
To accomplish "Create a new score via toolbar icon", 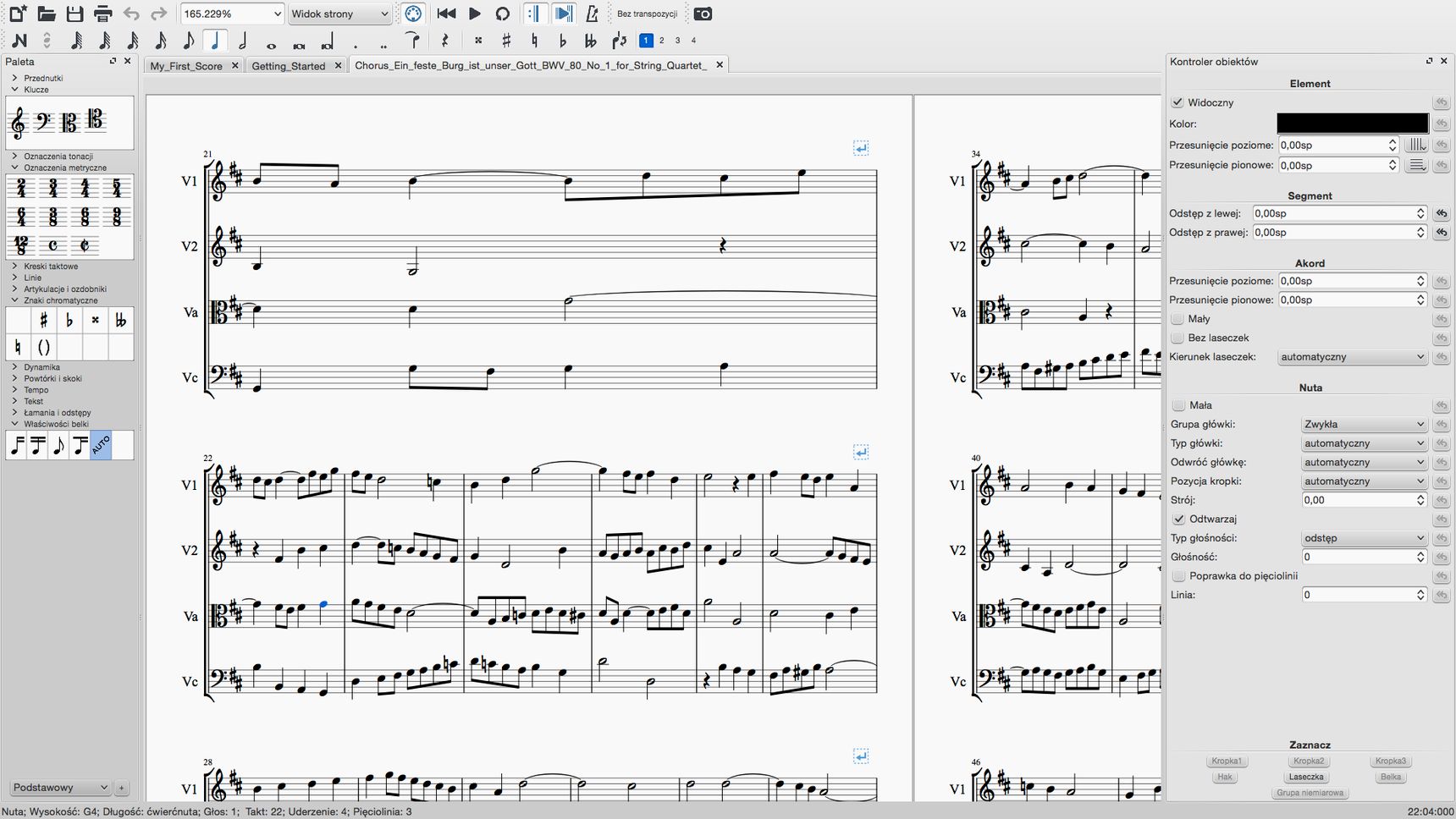I will coord(18,14).
